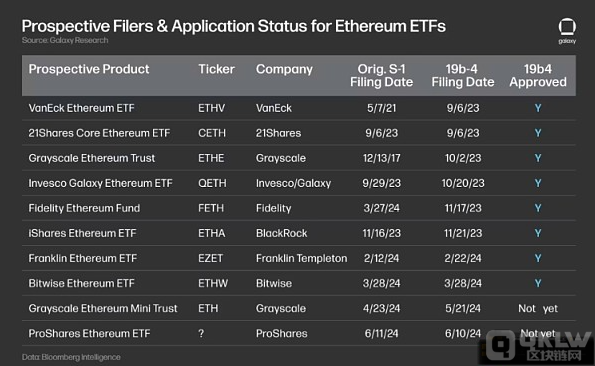Click the Data: Bloomberg Intelligence footer
The image size is (595, 366).
click(x=71, y=357)
